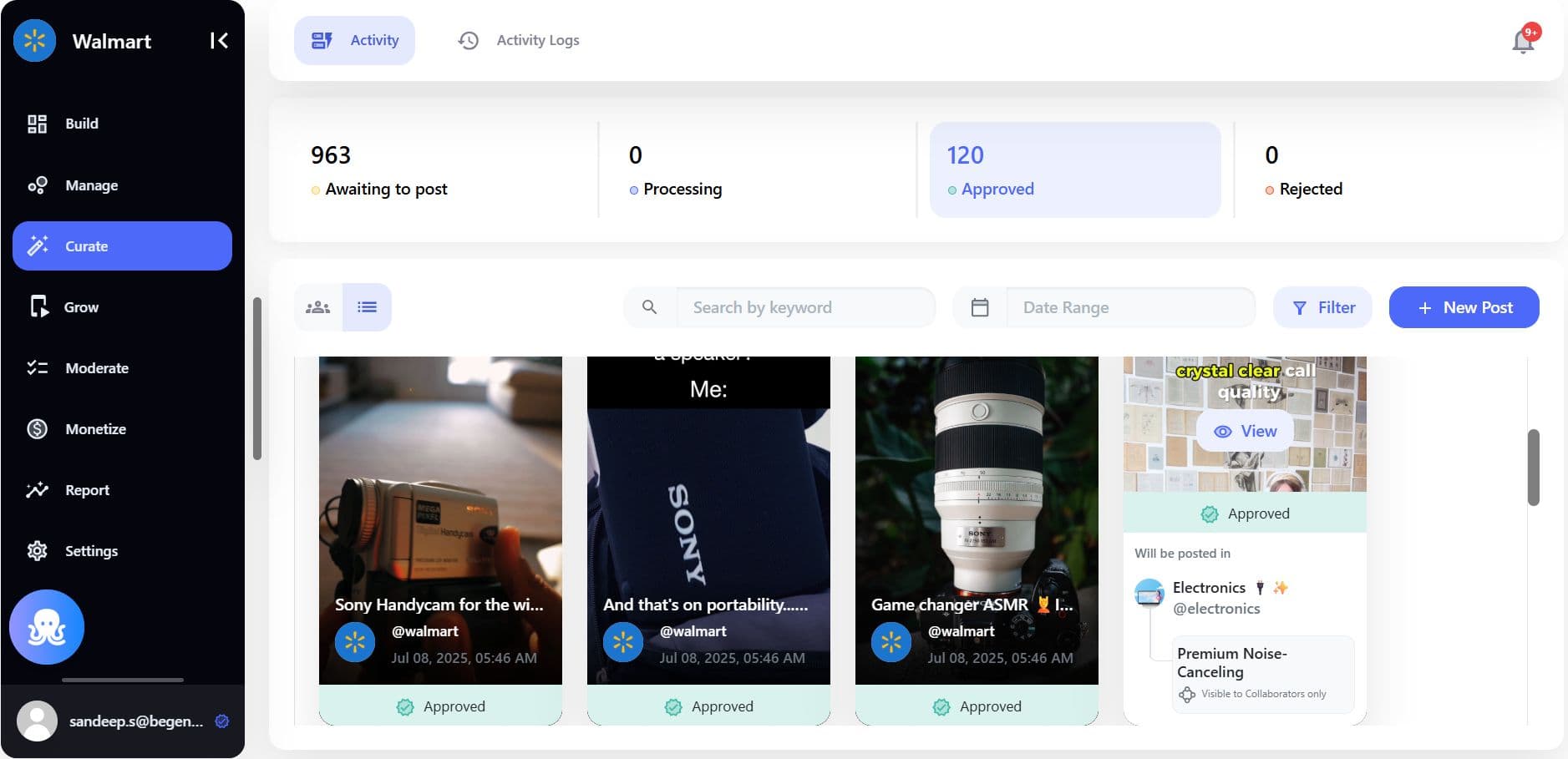This screenshot has width=1568, height=759.
Task: Click the octopus assistant avatar
Action: coord(47,627)
